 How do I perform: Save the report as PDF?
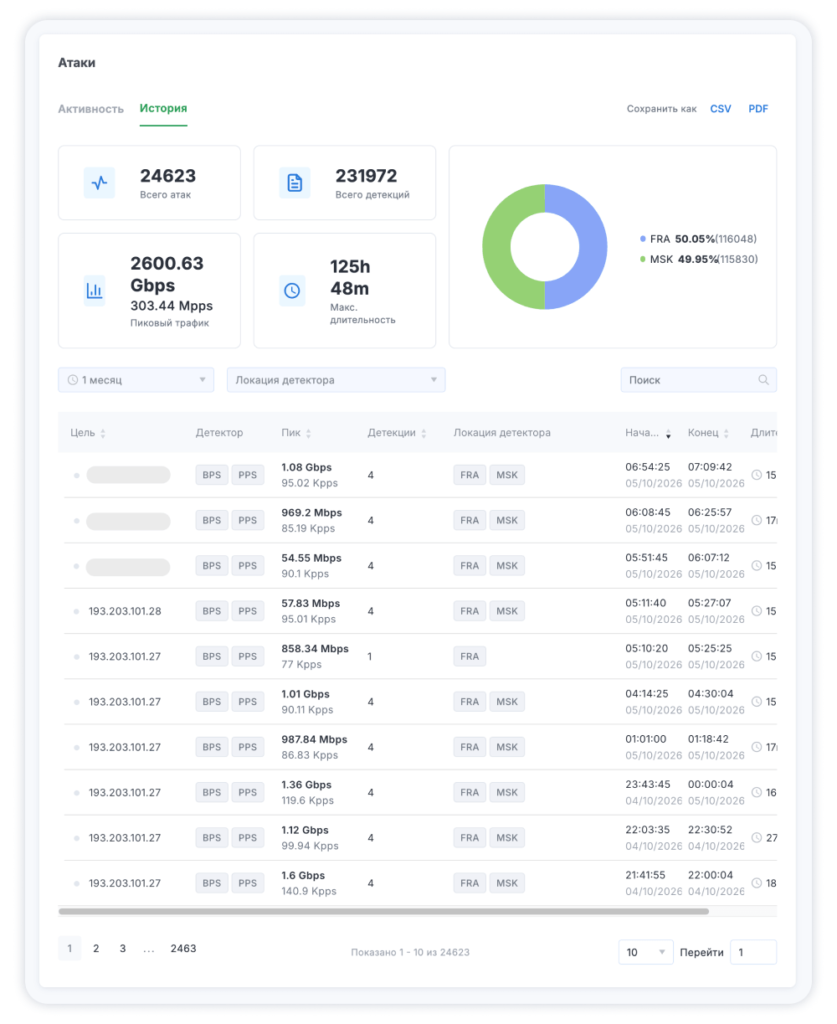758,109
